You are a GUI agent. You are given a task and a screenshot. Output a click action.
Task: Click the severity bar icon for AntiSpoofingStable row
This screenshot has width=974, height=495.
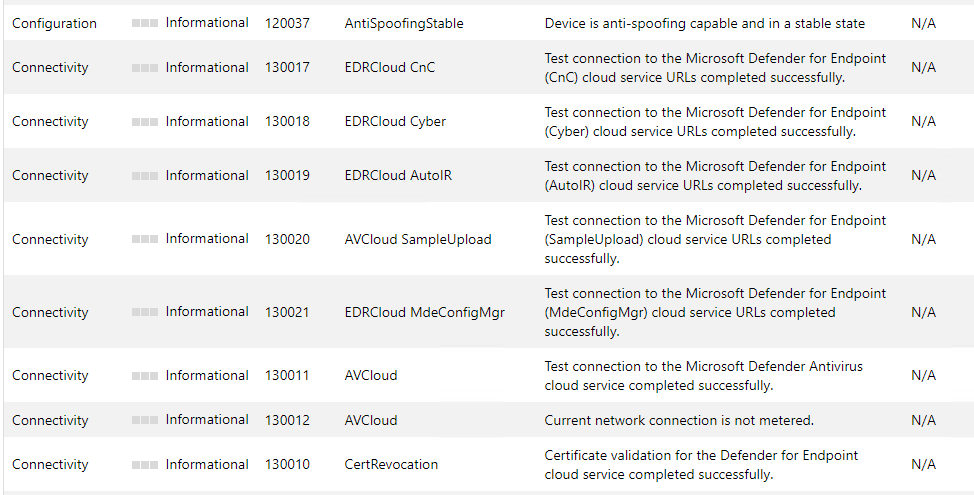pos(145,23)
